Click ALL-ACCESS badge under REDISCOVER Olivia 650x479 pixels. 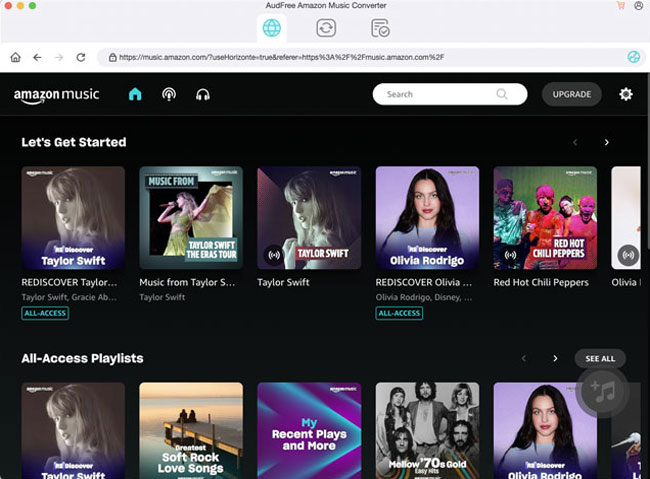(399, 313)
